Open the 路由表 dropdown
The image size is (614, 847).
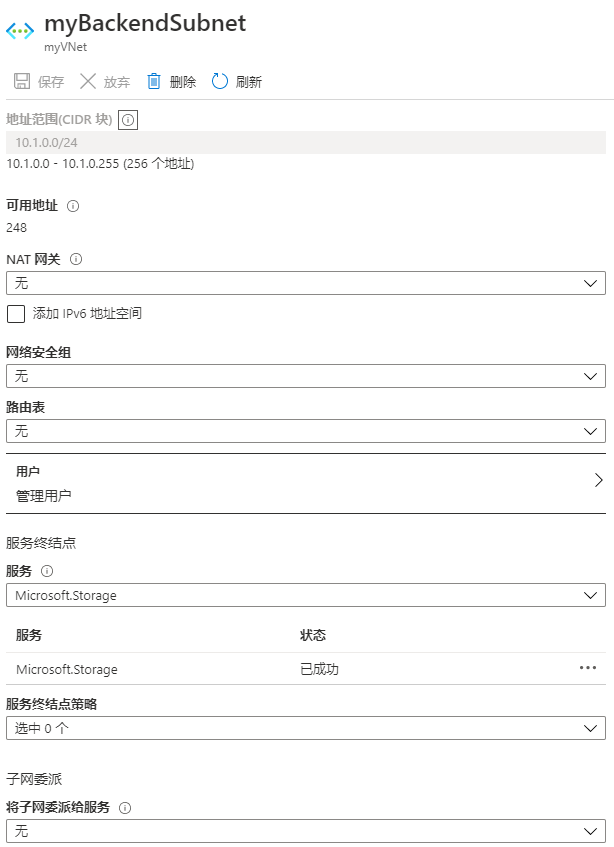tap(305, 431)
